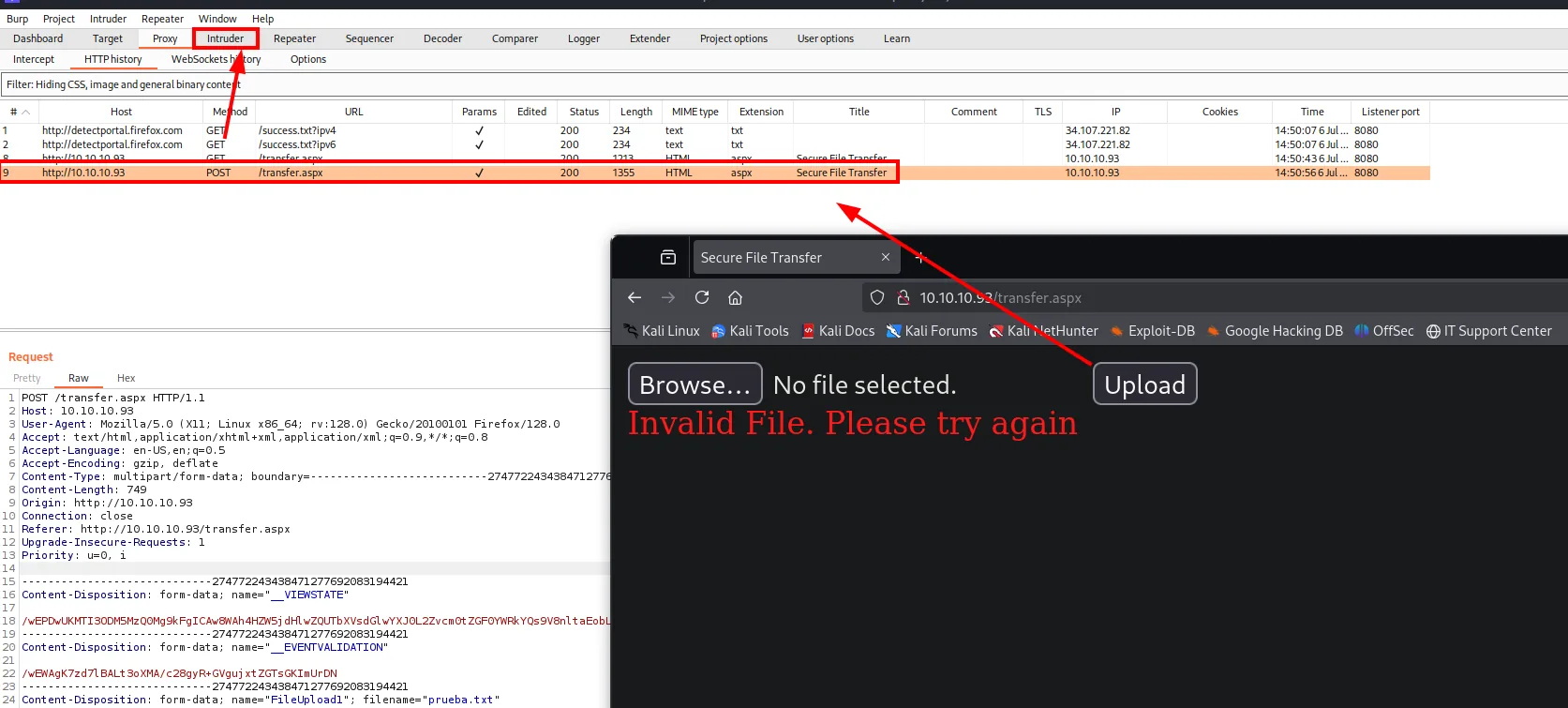1568x708 pixels.
Task: Select the /success.txt?ipv4 history row
Action: point(715,130)
